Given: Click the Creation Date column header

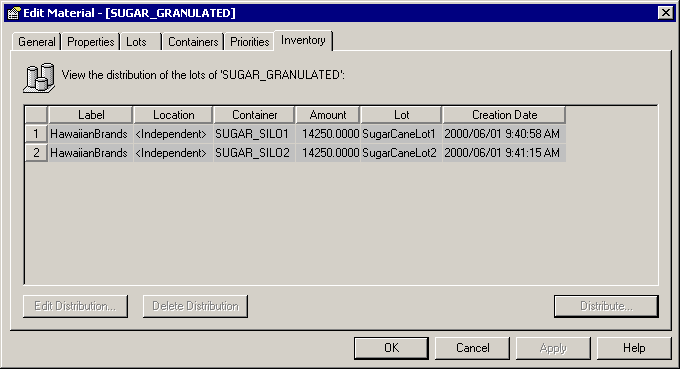Looking at the screenshot, I should click(504, 115).
